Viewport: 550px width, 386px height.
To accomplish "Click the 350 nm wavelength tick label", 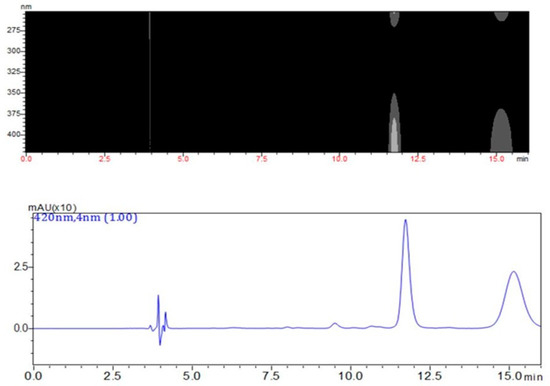I will click(13, 93).
